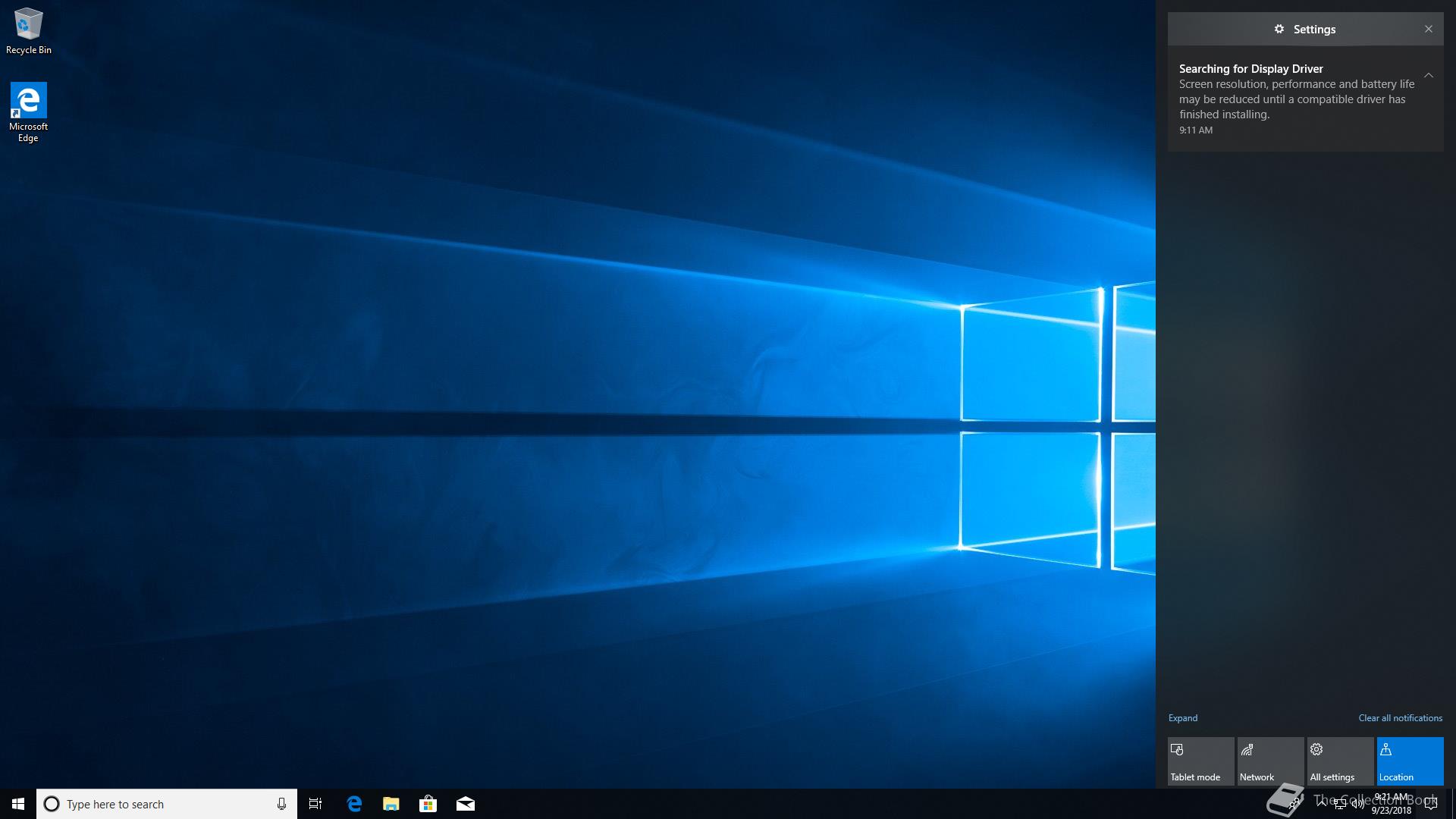This screenshot has height=819, width=1456.
Task: Show hidden system tray icons
Action: click(1322, 803)
